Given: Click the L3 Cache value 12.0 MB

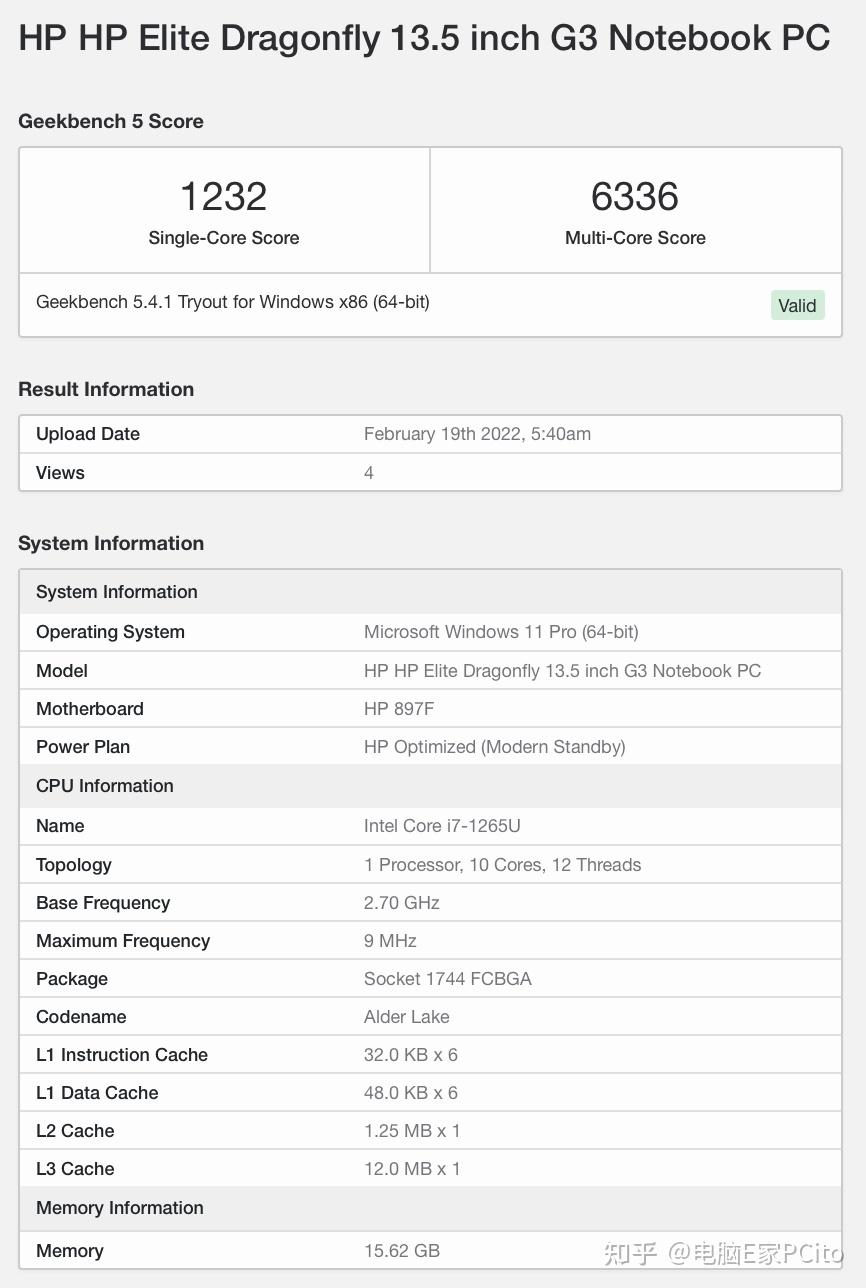Looking at the screenshot, I should 412,1169.
